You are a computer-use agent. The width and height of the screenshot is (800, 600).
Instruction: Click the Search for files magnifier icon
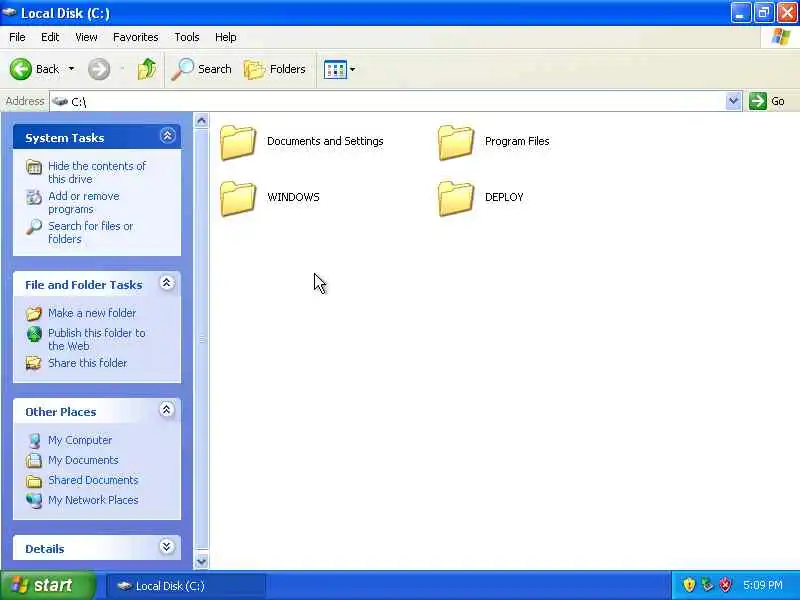coord(34,227)
